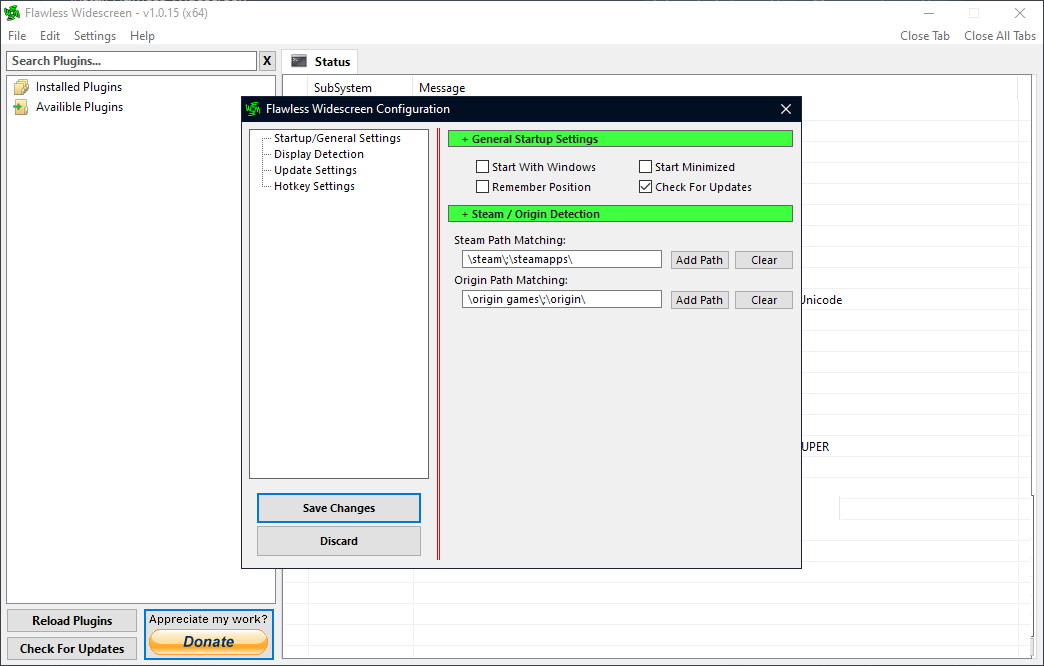Select Availible Plugins tree label

coord(79,107)
